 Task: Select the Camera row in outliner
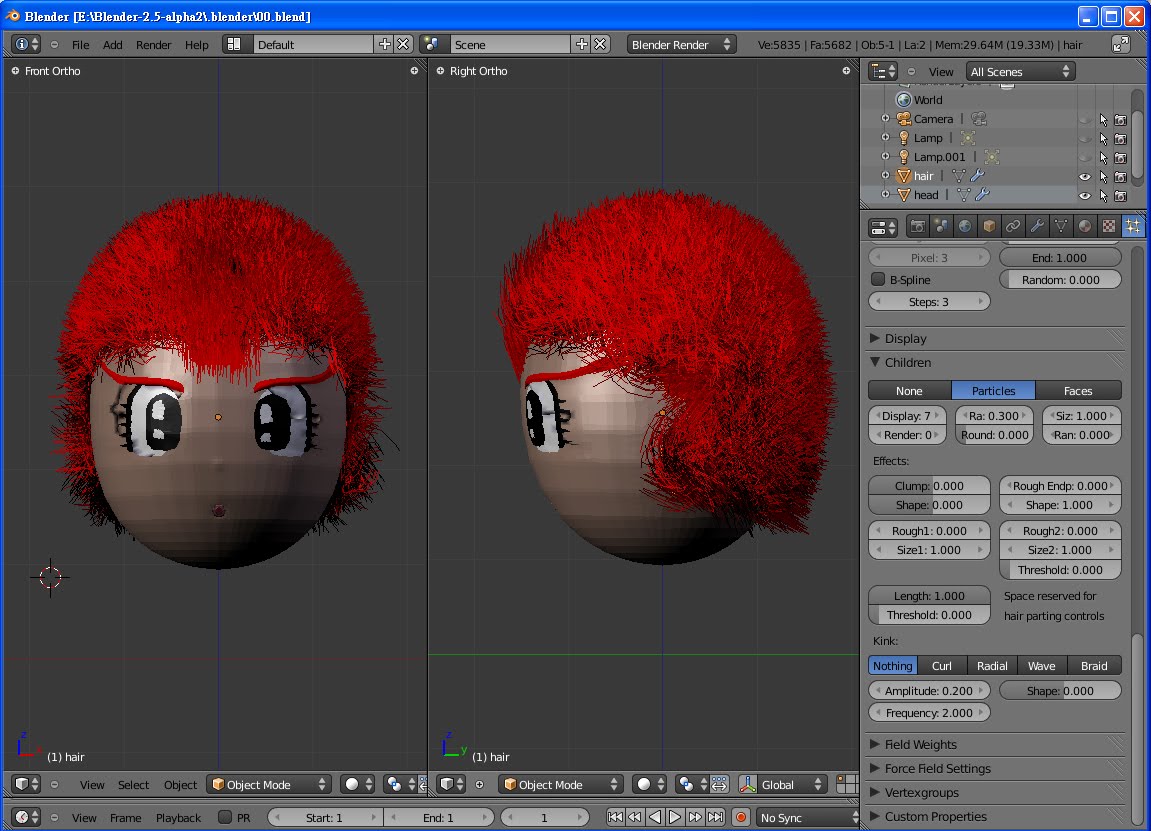pos(933,119)
